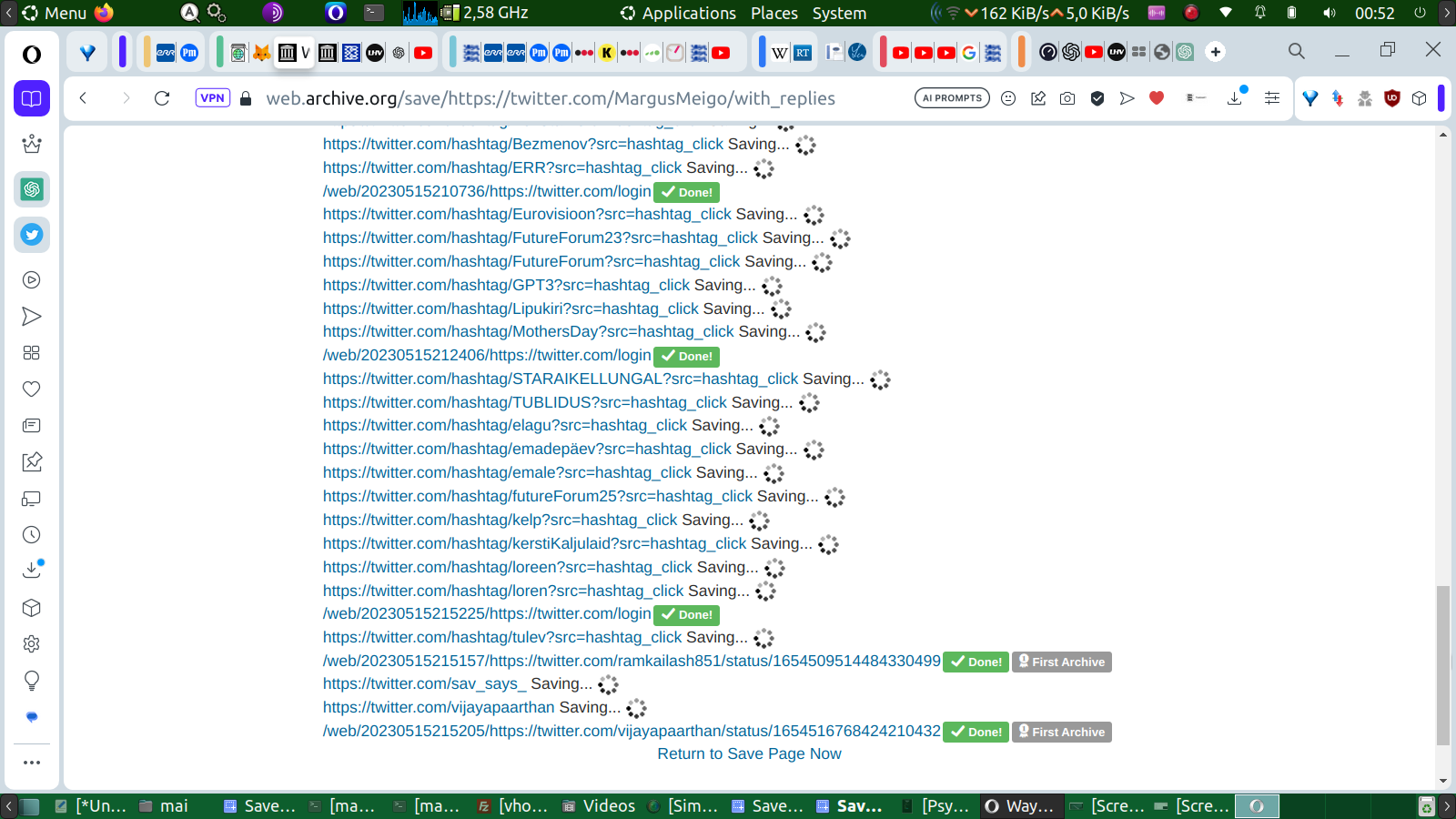The image size is (1456, 819).
Task: Open the MothersDay hashtag link
Action: (529, 331)
